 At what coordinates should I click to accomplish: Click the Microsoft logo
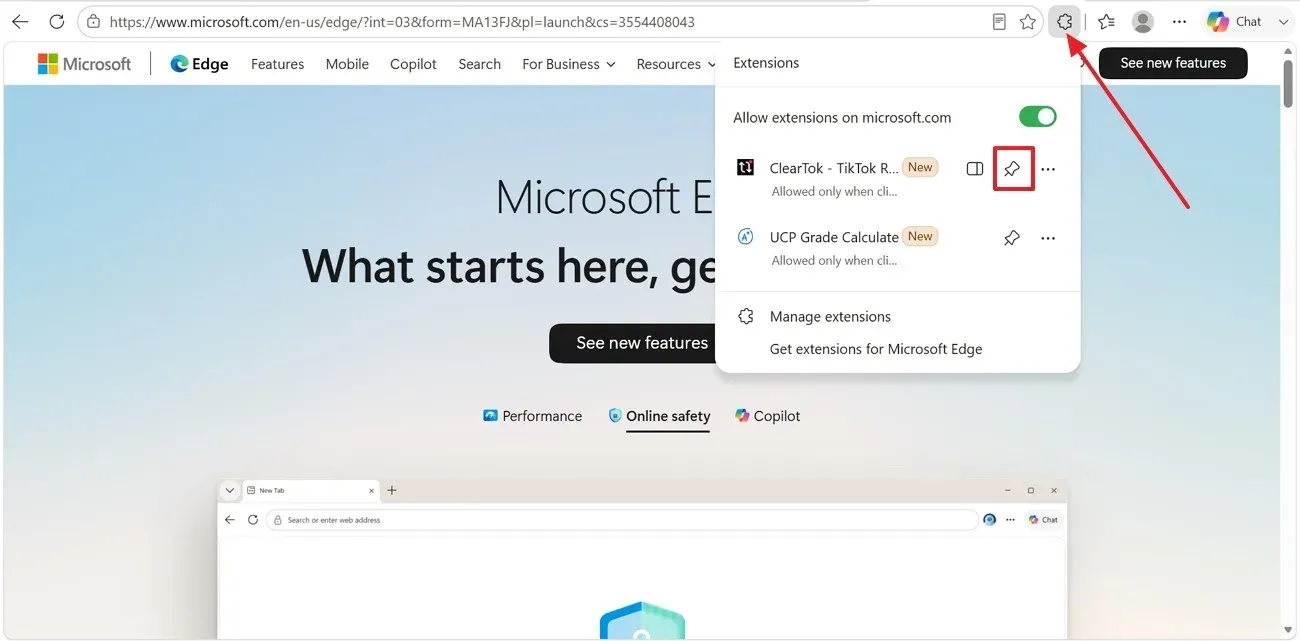pos(84,64)
